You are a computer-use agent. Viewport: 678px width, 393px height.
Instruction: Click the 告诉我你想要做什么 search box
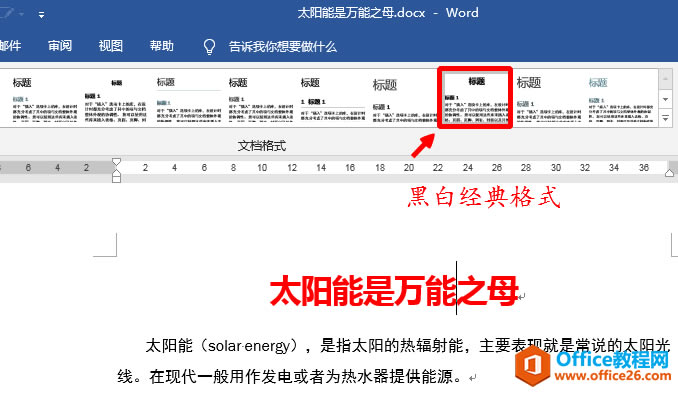282,46
